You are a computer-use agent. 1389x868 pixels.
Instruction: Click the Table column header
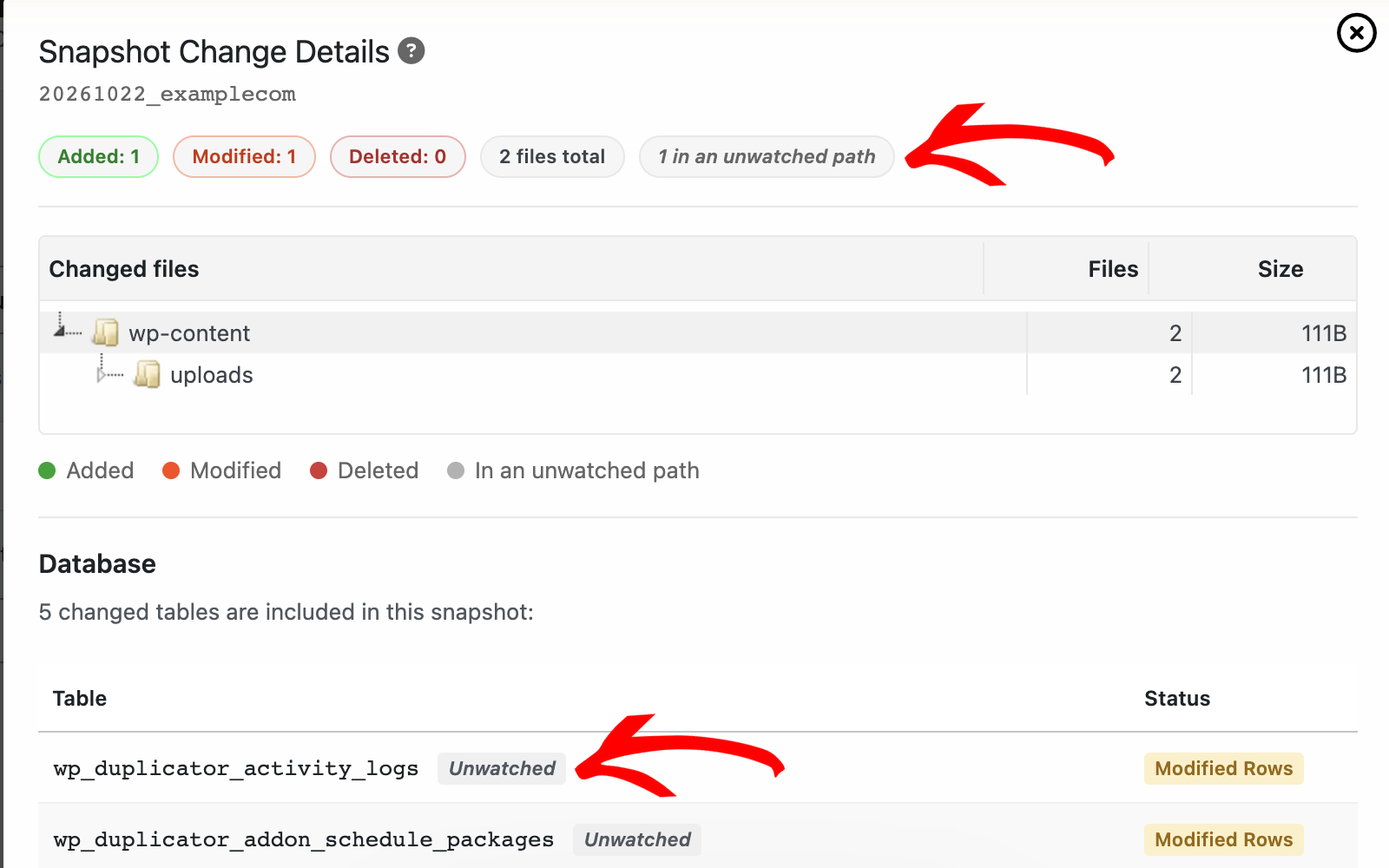point(80,699)
